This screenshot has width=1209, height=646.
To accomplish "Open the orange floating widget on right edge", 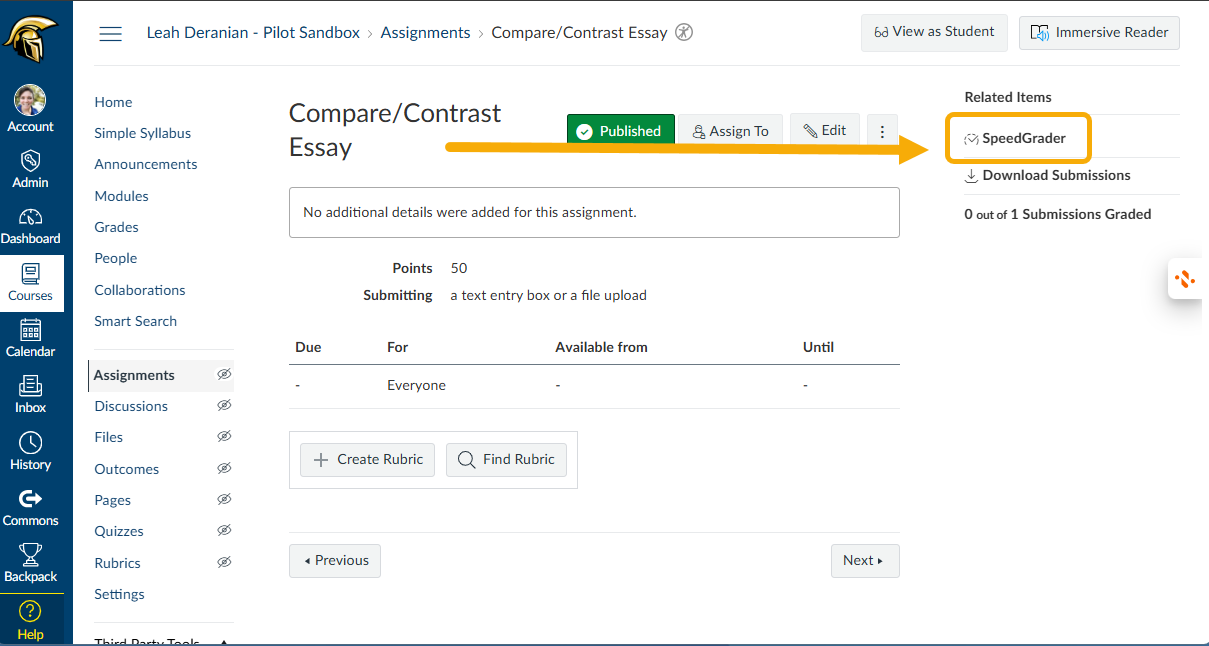I will 1186,279.
